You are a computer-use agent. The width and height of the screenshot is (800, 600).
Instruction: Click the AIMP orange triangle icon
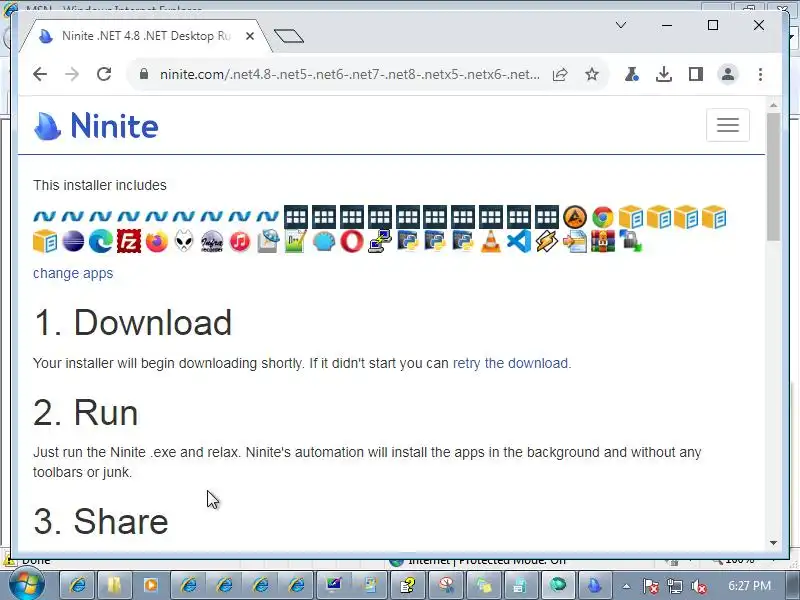pyautogui.click(x=575, y=218)
